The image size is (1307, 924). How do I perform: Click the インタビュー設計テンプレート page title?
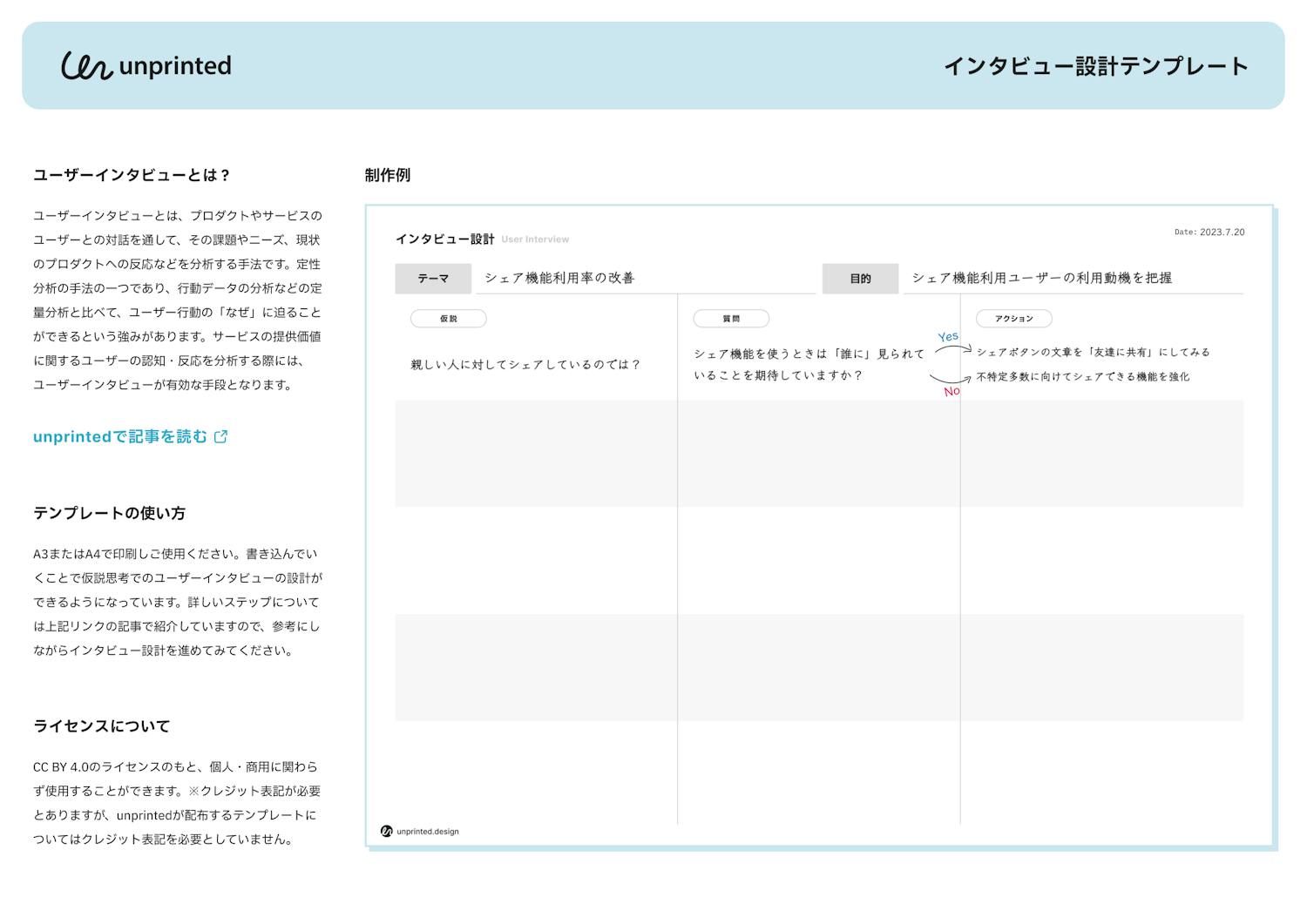pyautogui.click(x=1095, y=66)
